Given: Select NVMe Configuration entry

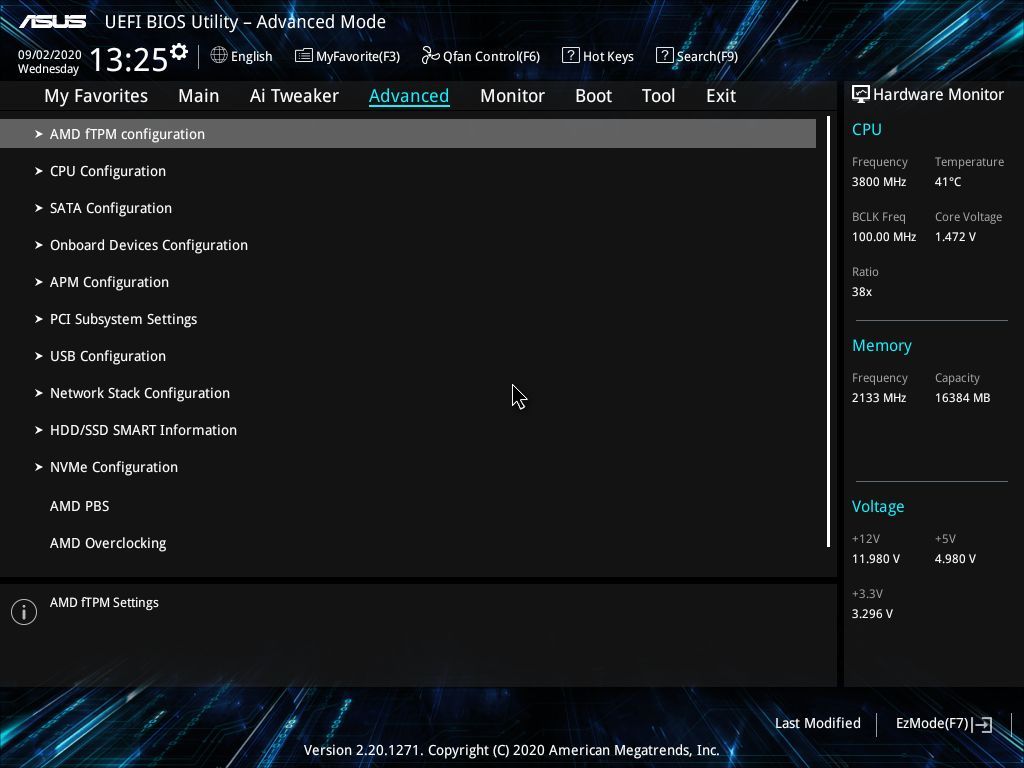Looking at the screenshot, I should (114, 467).
